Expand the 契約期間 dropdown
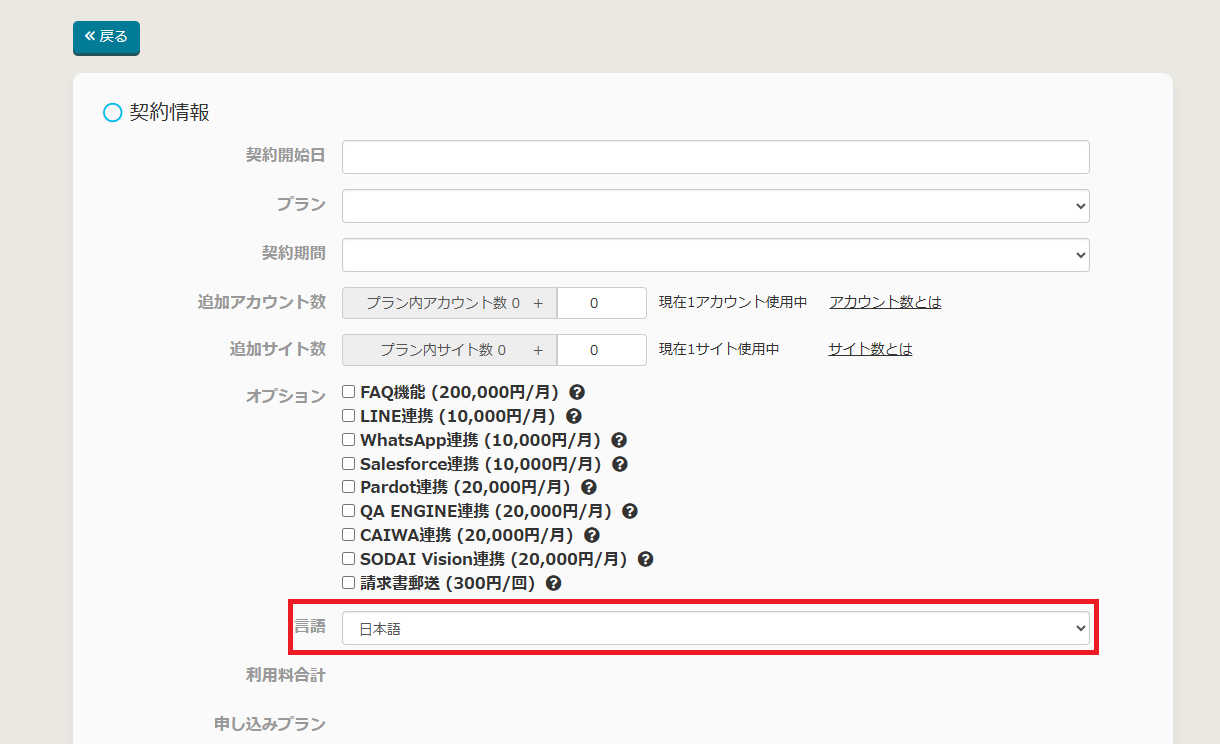The width and height of the screenshot is (1220, 744). coord(715,254)
